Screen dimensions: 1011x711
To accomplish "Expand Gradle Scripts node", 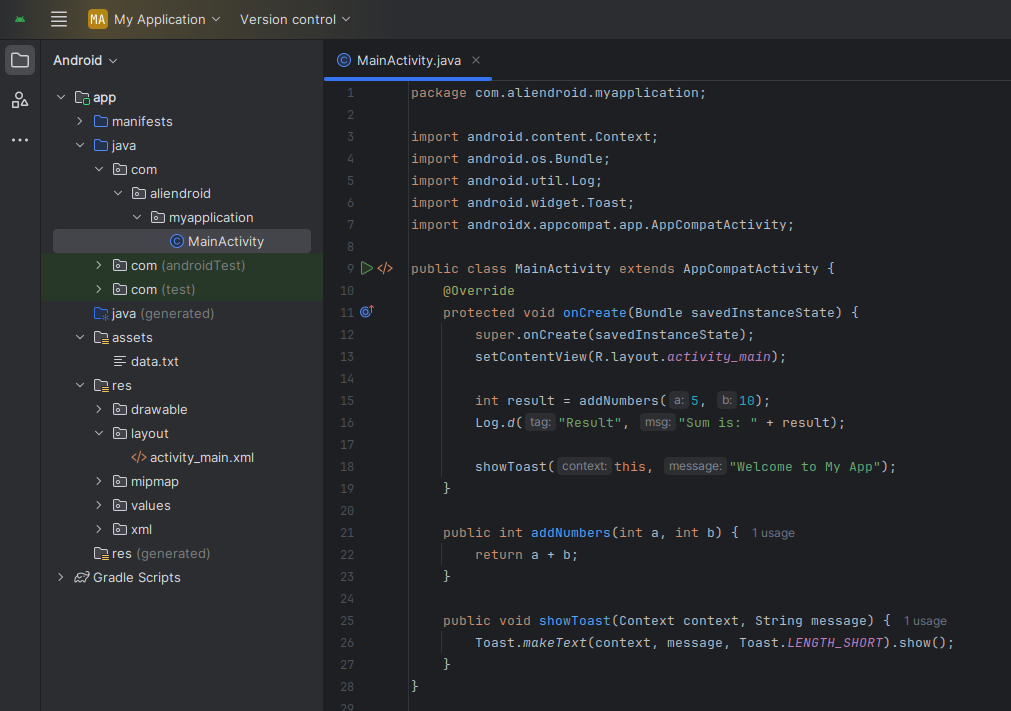I will coord(61,578).
